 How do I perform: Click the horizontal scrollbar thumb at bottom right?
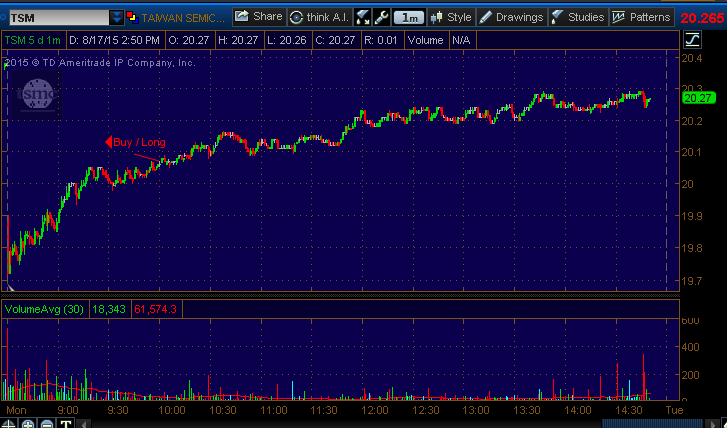click(x=654, y=423)
